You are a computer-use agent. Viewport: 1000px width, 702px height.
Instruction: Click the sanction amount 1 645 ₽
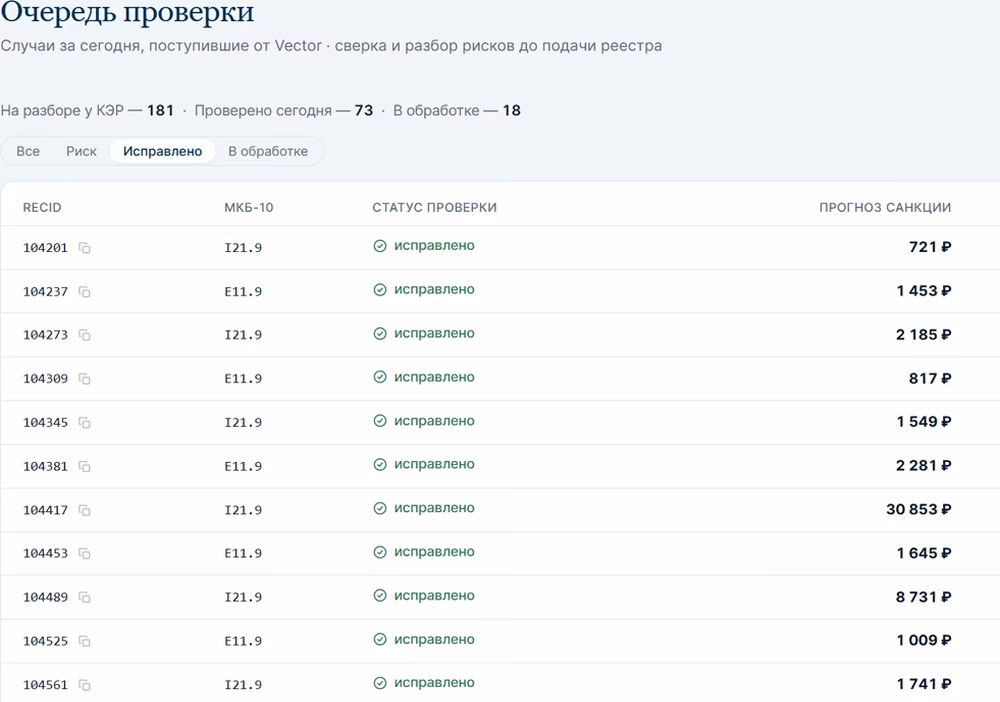[924, 553]
